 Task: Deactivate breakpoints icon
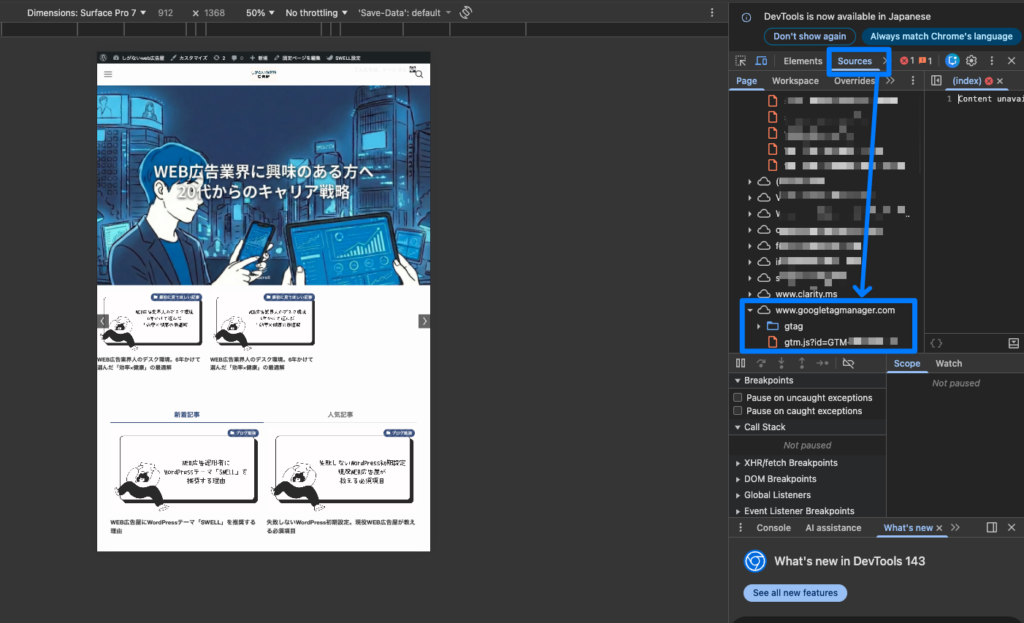tap(848, 364)
